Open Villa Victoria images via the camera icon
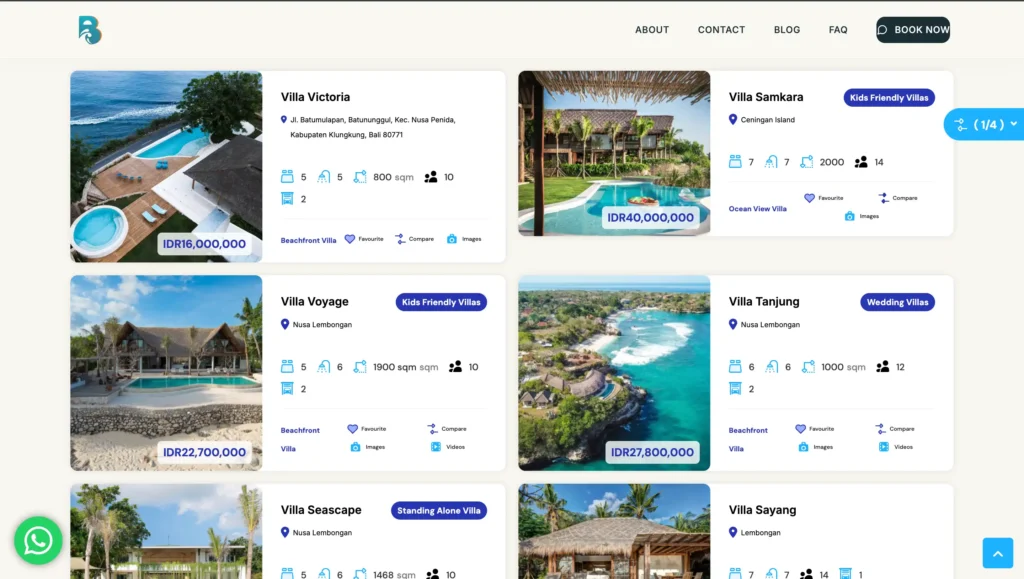Screen dimensions: 1024x579 (x=452, y=239)
